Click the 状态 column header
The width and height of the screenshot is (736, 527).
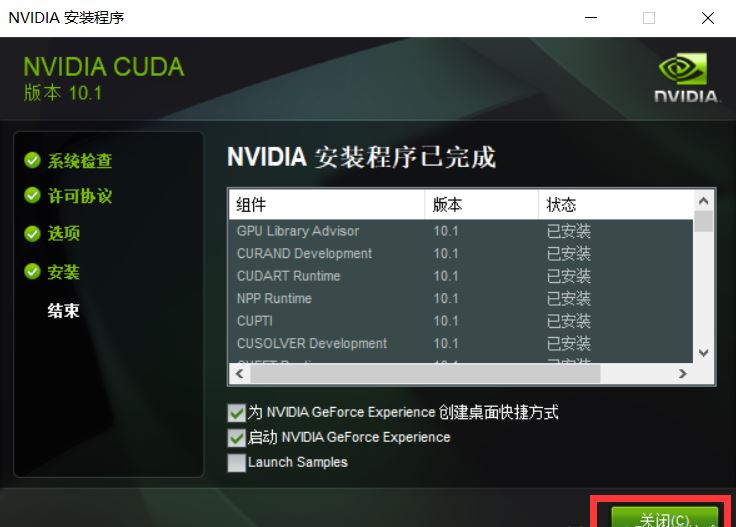point(616,205)
